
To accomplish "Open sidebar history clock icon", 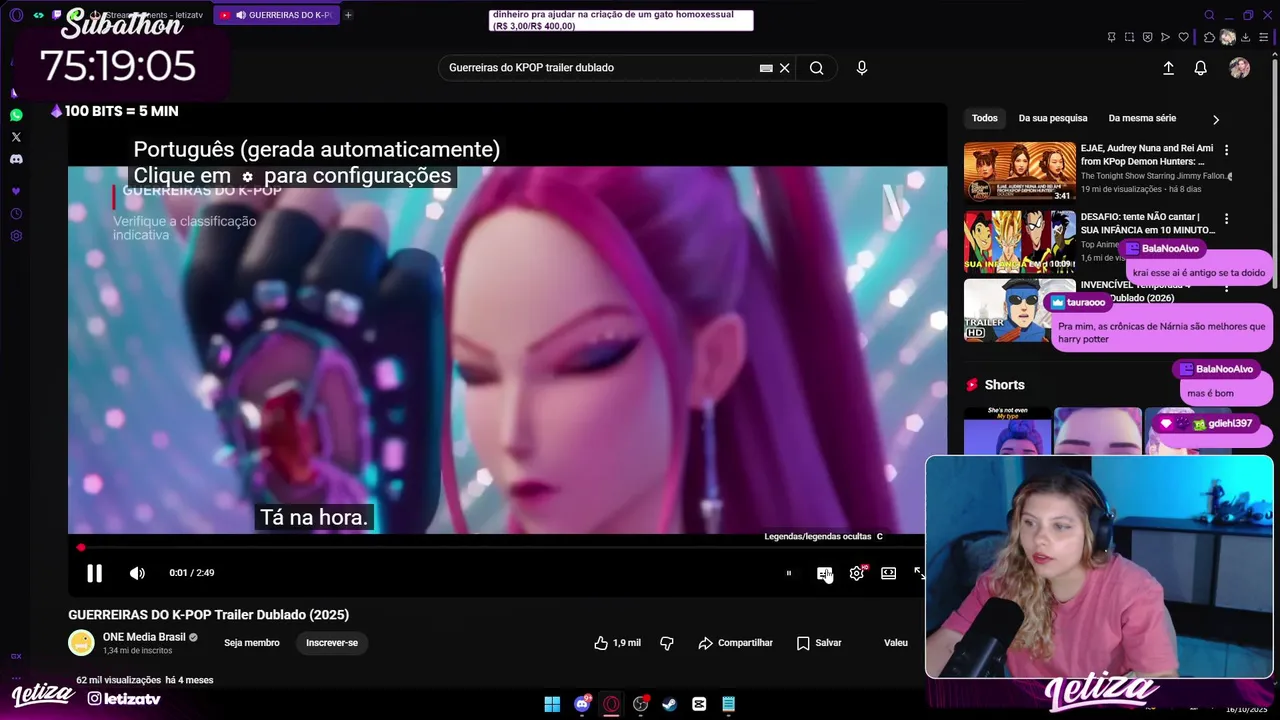I will pos(16,214).
